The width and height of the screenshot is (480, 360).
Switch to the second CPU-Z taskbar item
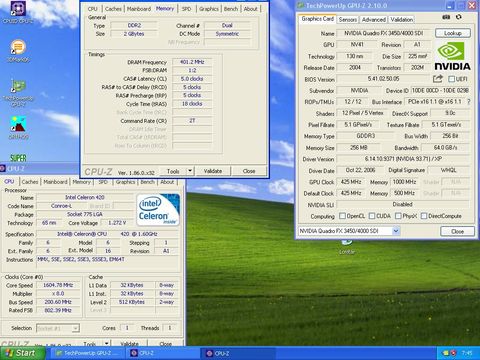[x=238, y=353]
